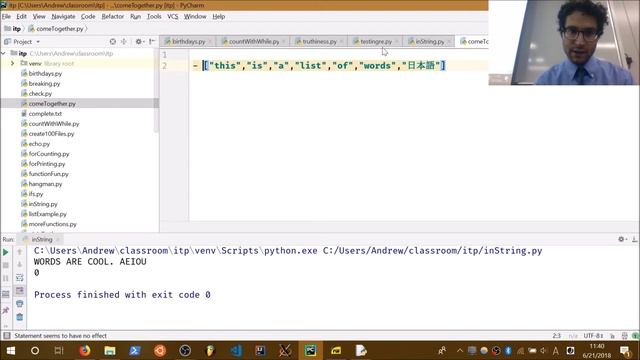Image resolution: width=640 pixels, height=360 pixels.
Task: Switch to the birthdays.py editor tab
Action: (189, 42)
